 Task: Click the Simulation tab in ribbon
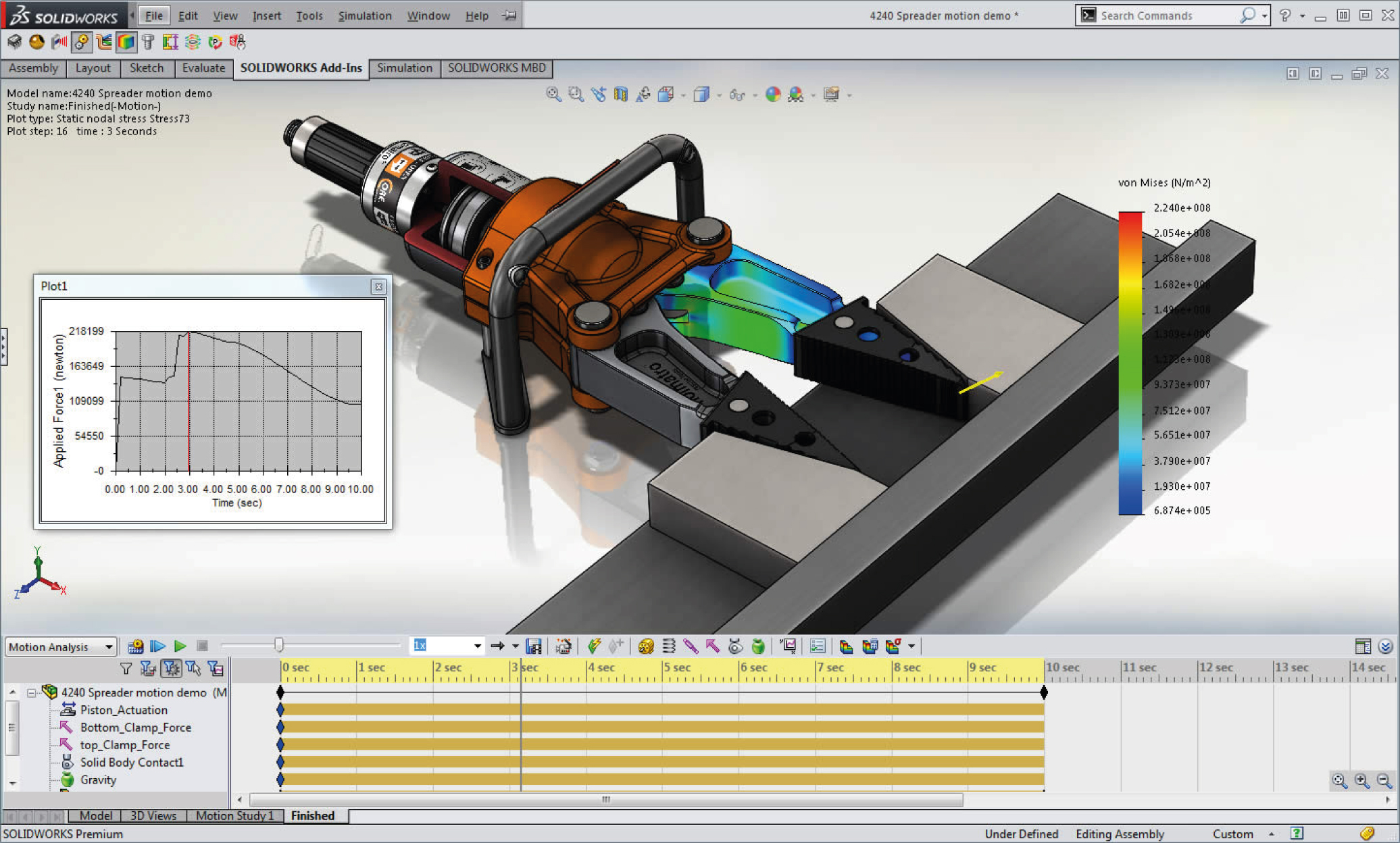pyautogui.click(x=404, y=67)
